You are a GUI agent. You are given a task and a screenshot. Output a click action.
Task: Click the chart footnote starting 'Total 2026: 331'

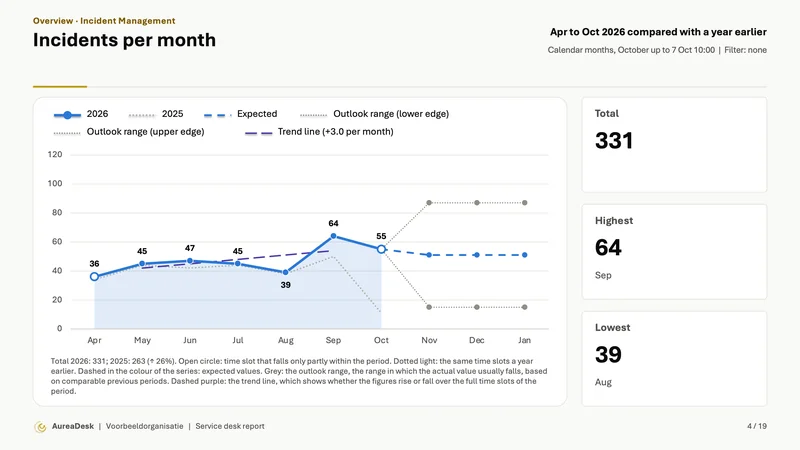tap(299, 376)
